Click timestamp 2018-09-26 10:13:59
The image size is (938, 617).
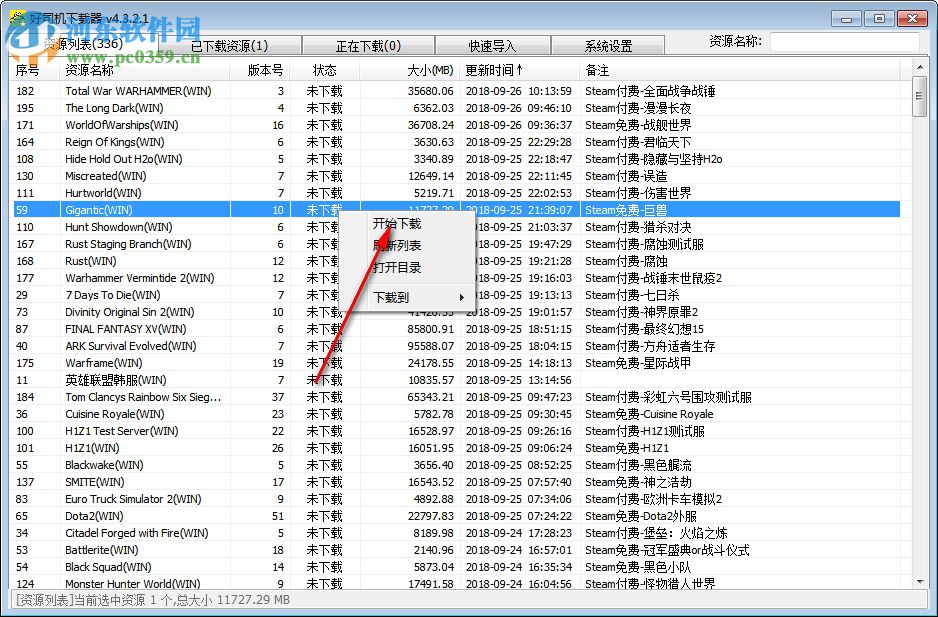(519, 91)
